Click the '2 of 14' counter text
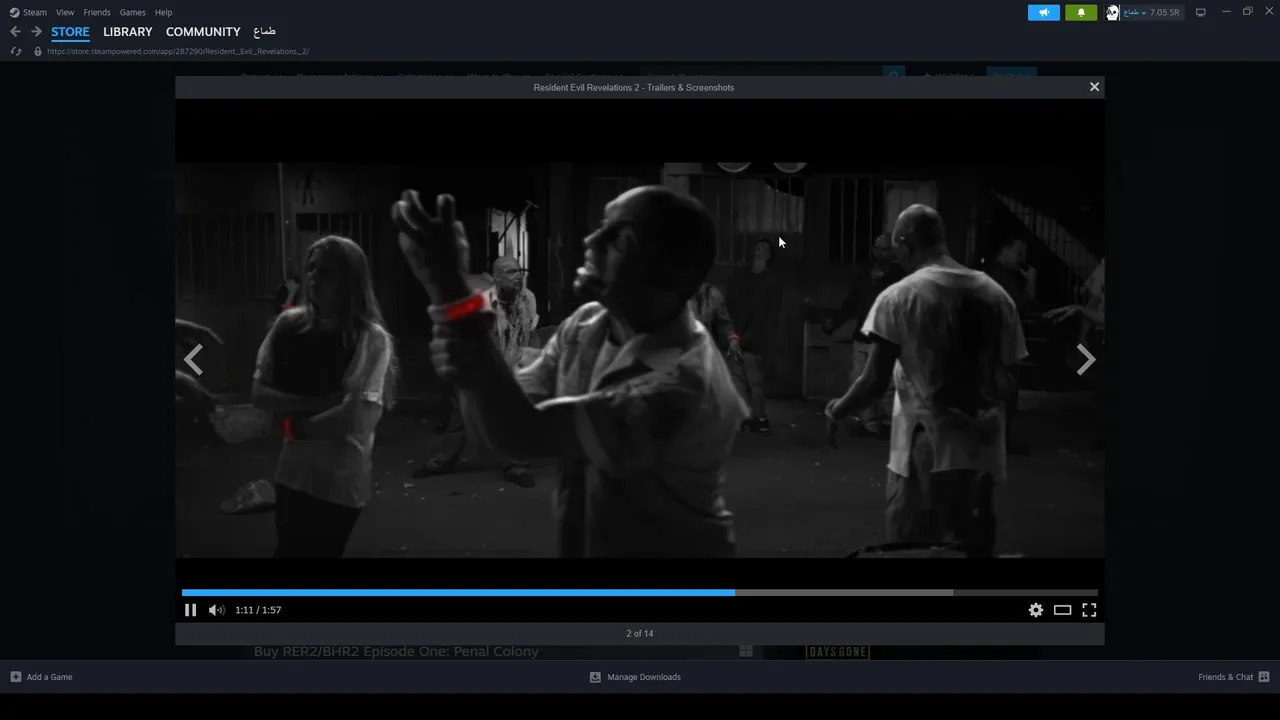The height and width of the screenshot is (720, 1280). pyautogui.click(x=640, y=633)
